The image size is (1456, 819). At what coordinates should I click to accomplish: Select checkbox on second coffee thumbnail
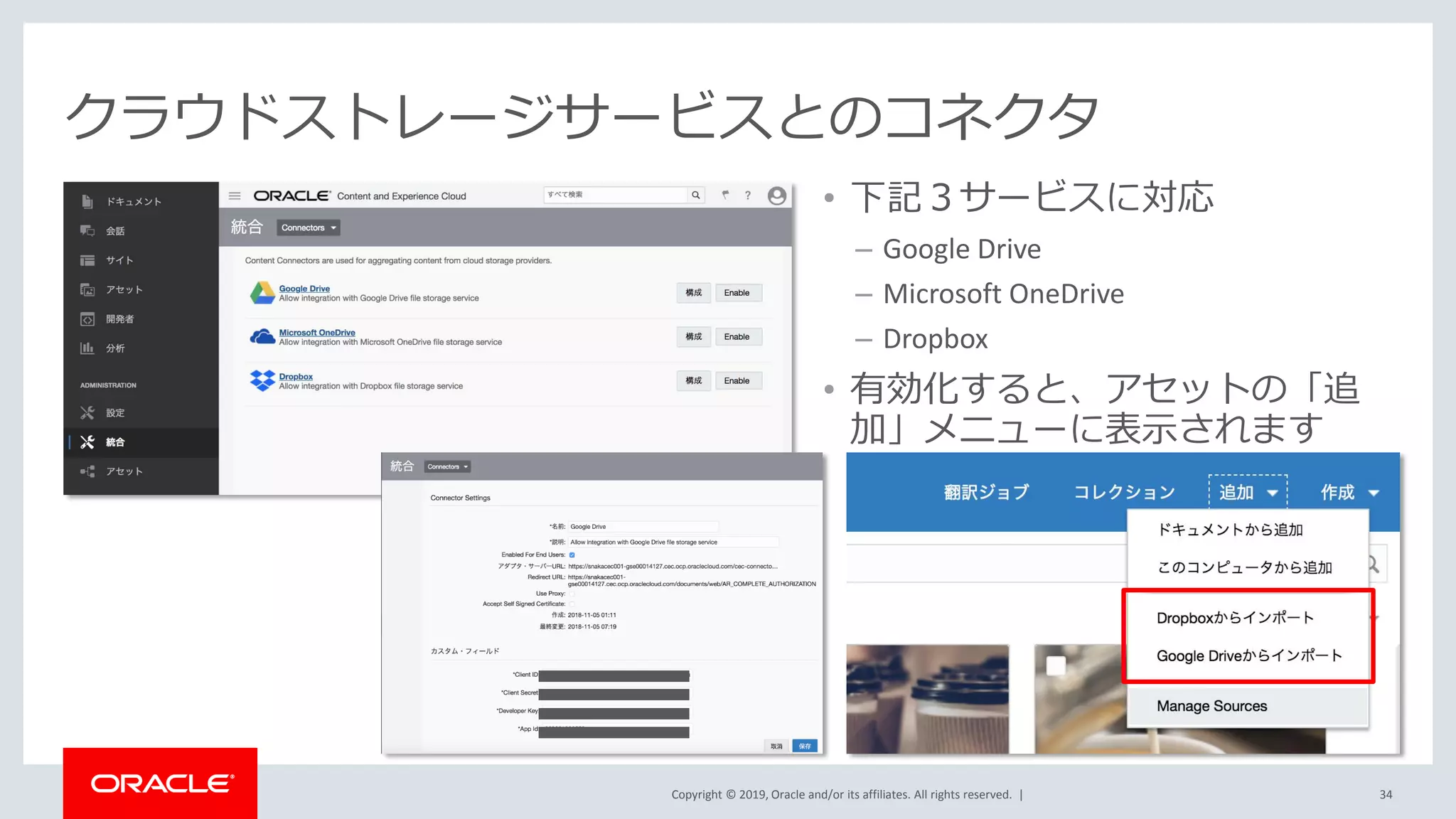(x=1056, y=666)
